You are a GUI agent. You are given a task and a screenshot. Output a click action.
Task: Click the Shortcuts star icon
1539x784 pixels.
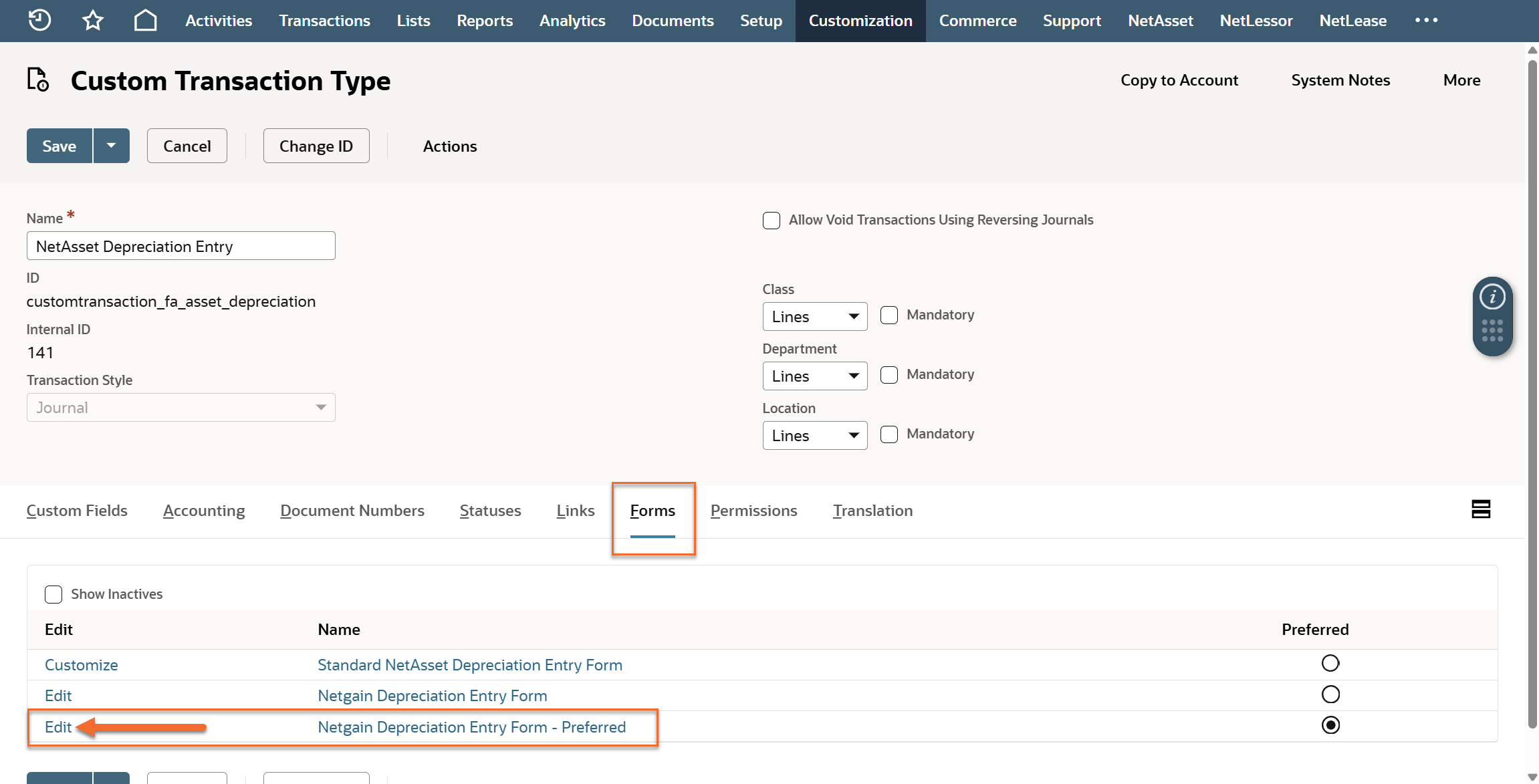pos(92,20)
